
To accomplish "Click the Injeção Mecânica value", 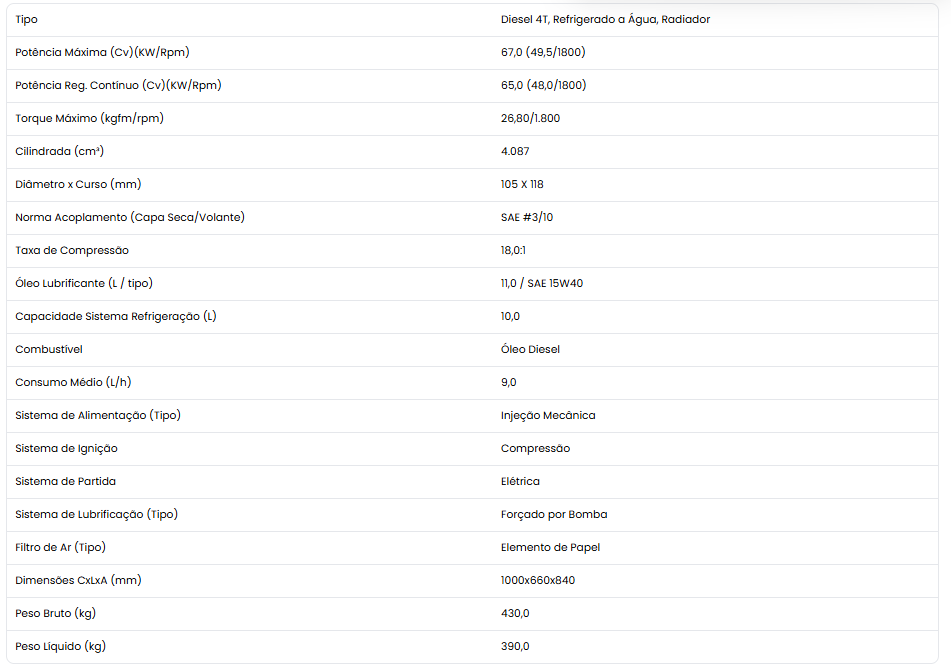I will pyautogui.click(x=548, y=415).
